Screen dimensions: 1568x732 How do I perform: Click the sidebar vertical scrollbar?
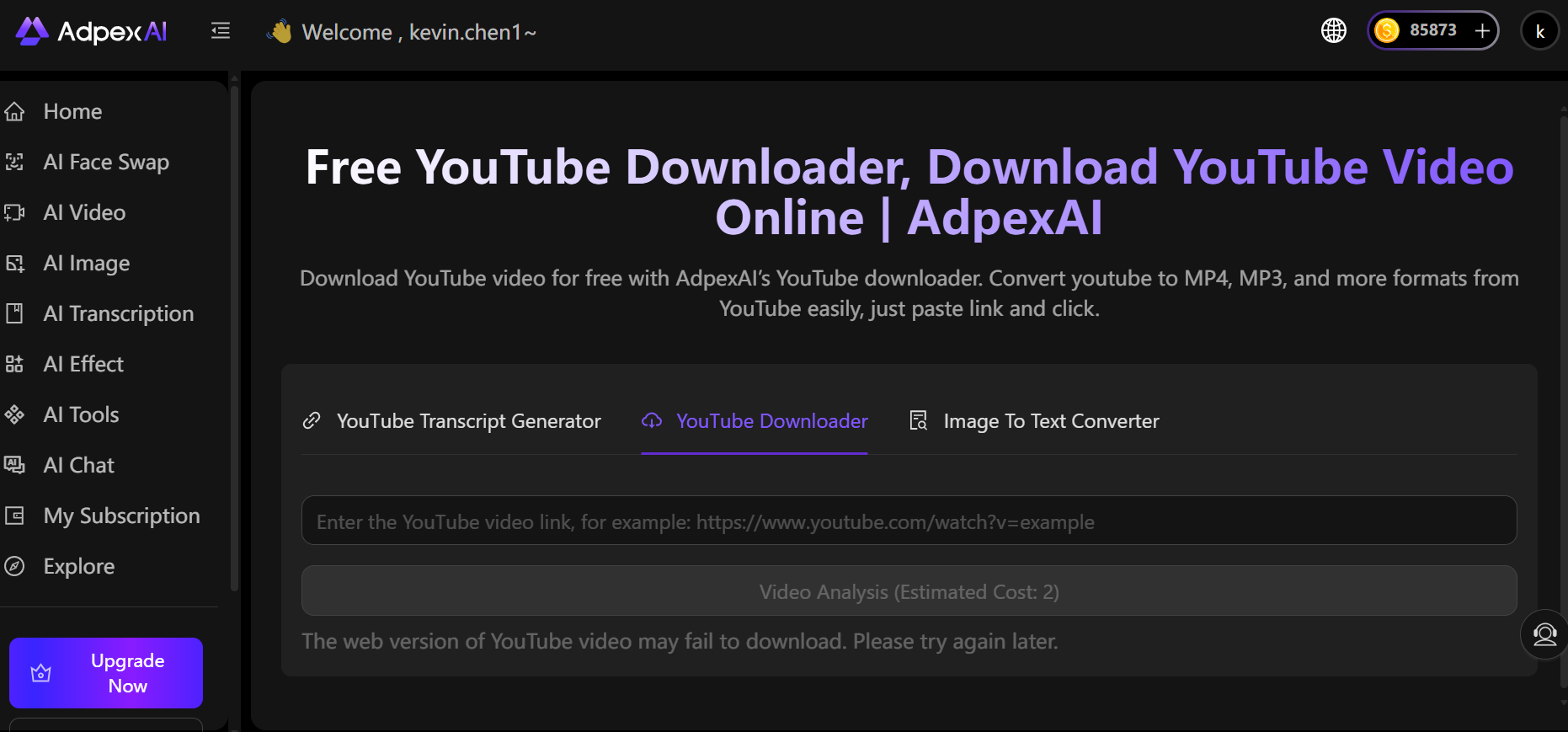(x=234, y=337)
